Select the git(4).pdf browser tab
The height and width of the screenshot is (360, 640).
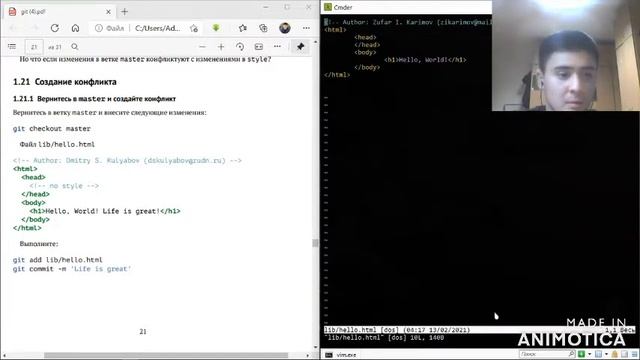pyautogui.click(x=59, y=12)
